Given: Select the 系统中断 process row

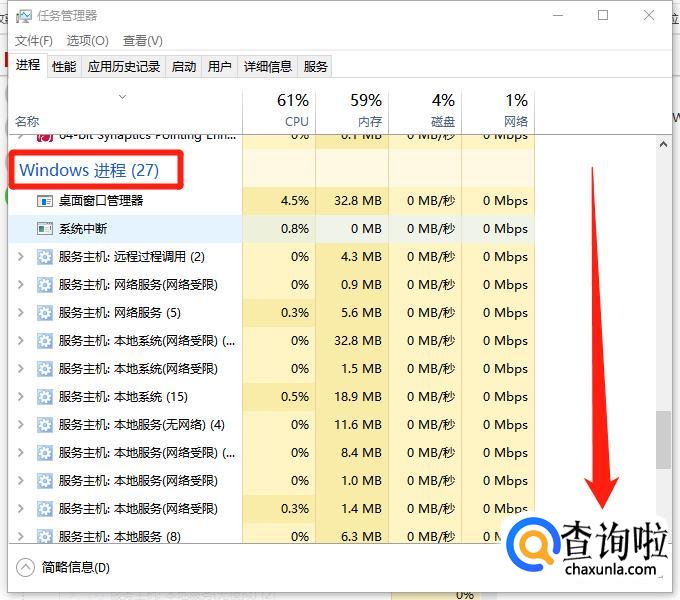Looking at the screenshot, I should pos(271,228).
